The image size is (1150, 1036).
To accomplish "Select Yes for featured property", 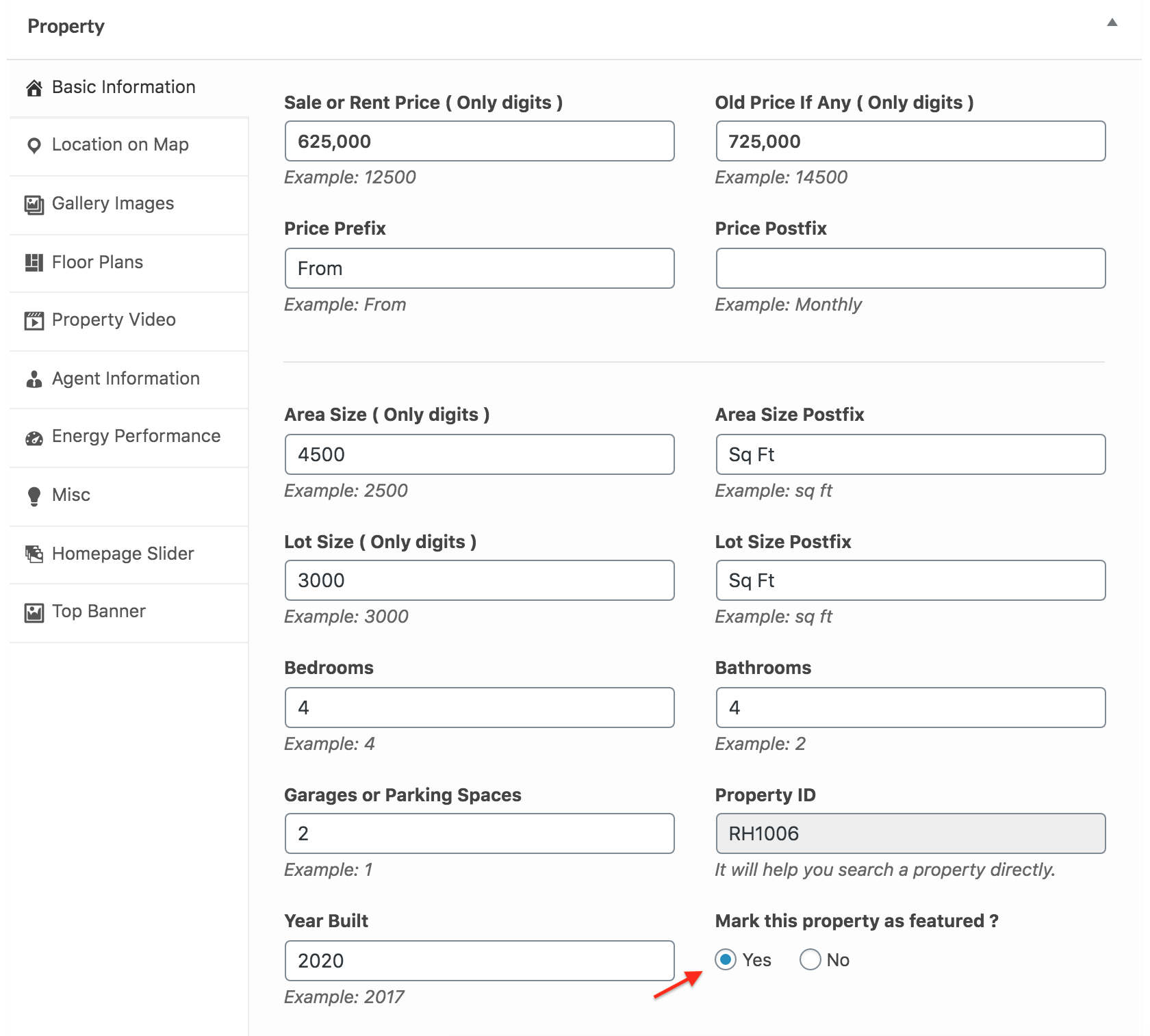I will pyautogui.click(x=726, y=959).
